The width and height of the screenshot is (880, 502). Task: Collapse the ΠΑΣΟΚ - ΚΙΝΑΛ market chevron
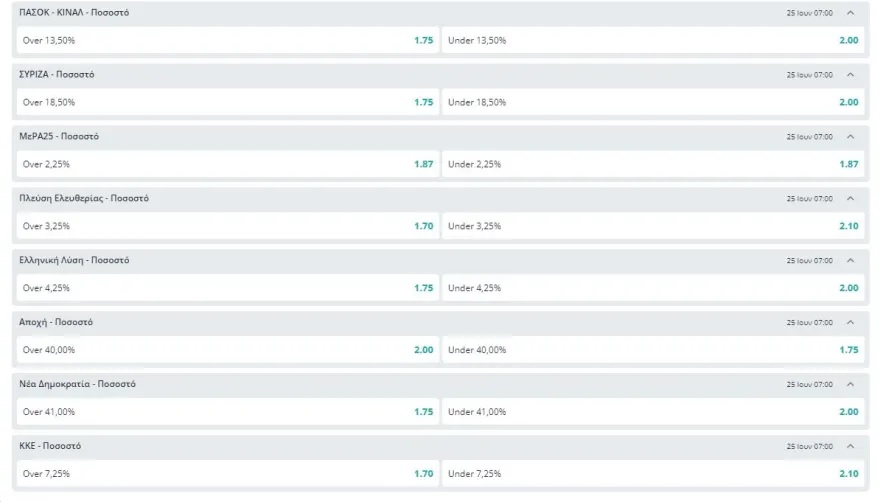(850, 13)
